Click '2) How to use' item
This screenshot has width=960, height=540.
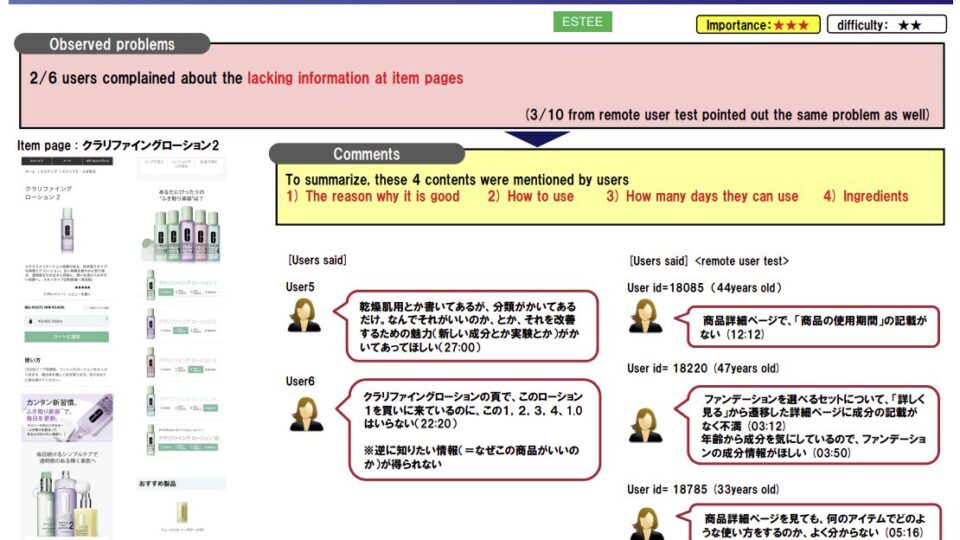[x=531, y=197]
